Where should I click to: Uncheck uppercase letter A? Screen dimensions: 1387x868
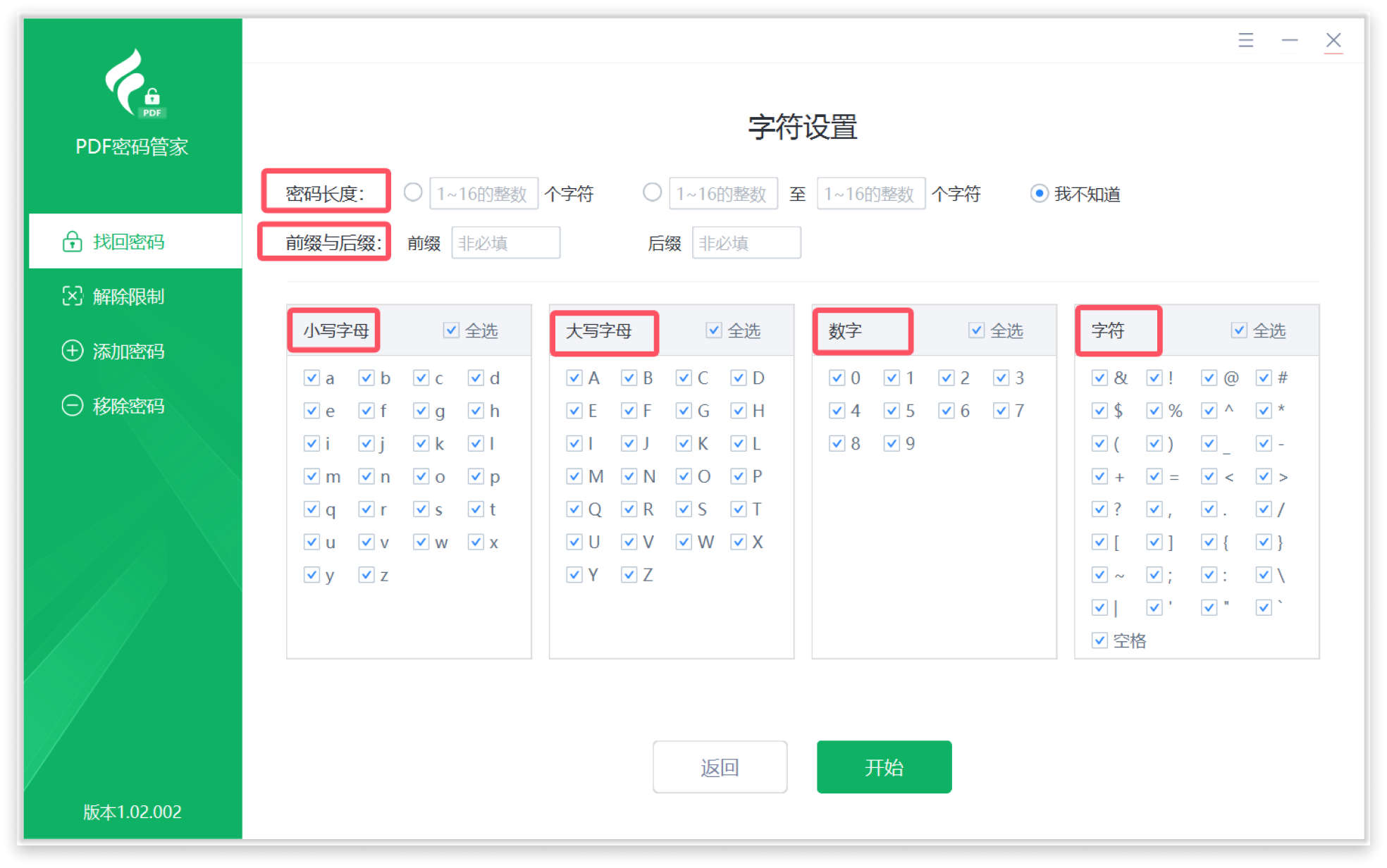tap(574, 378)
